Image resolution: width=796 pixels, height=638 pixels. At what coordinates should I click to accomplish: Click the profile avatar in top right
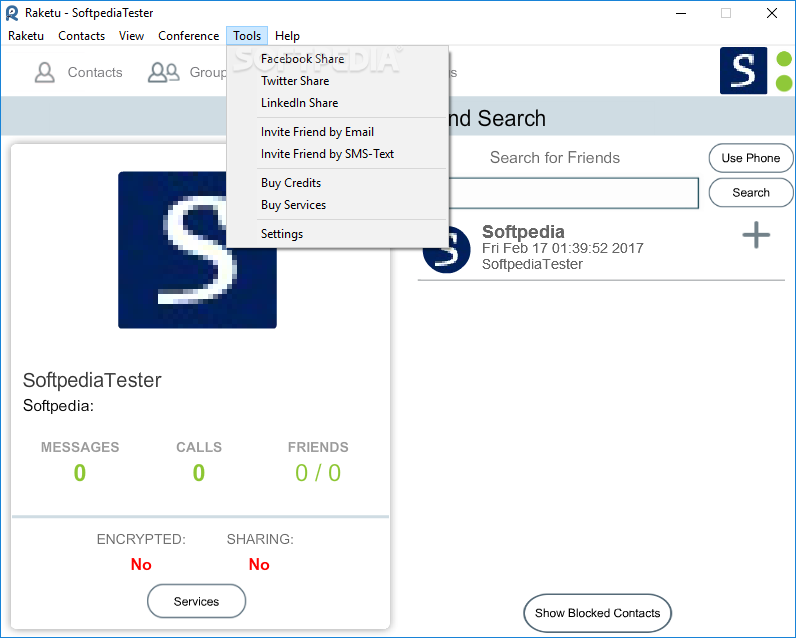click(743, 71)
